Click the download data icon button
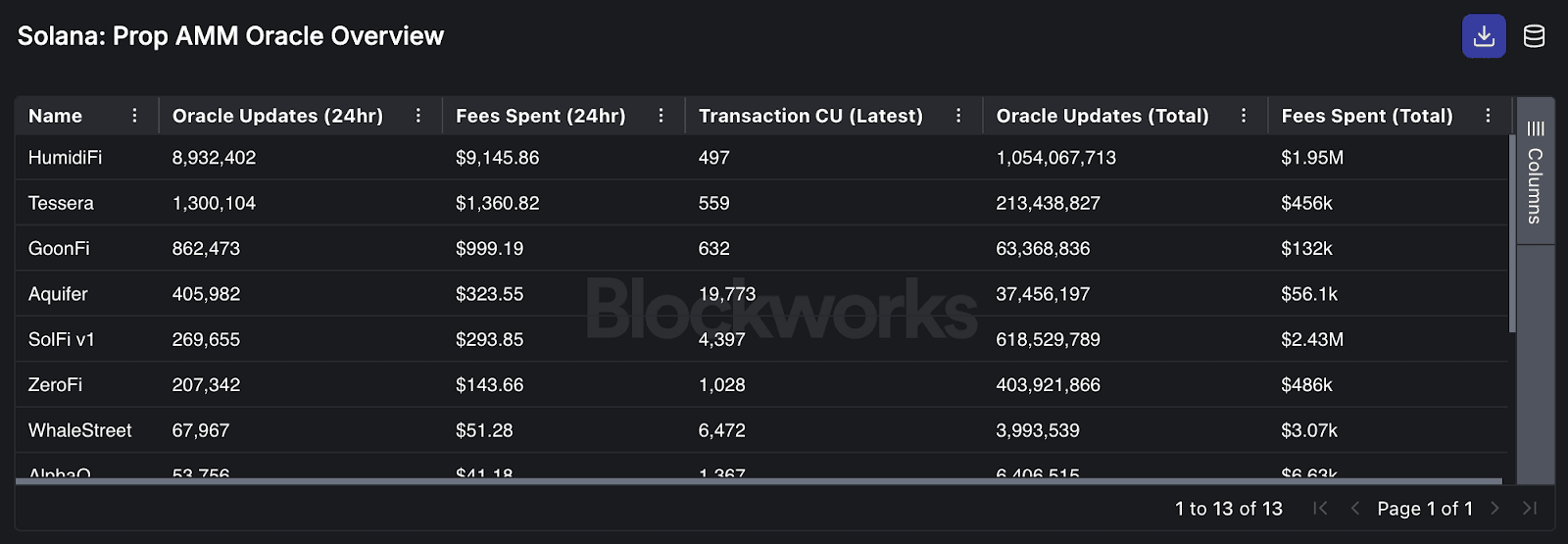Screen dimensions: 1568x544 [x=1484, y=36]
